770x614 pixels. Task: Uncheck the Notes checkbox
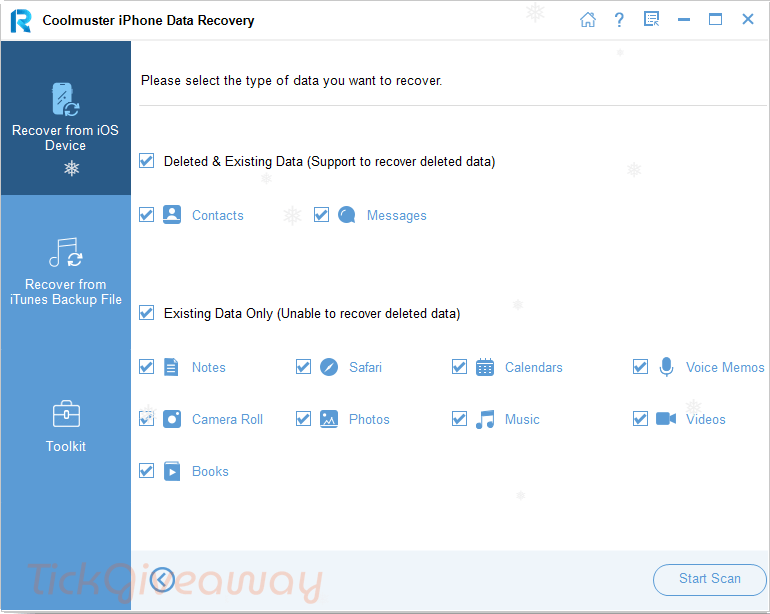point(146,367)
